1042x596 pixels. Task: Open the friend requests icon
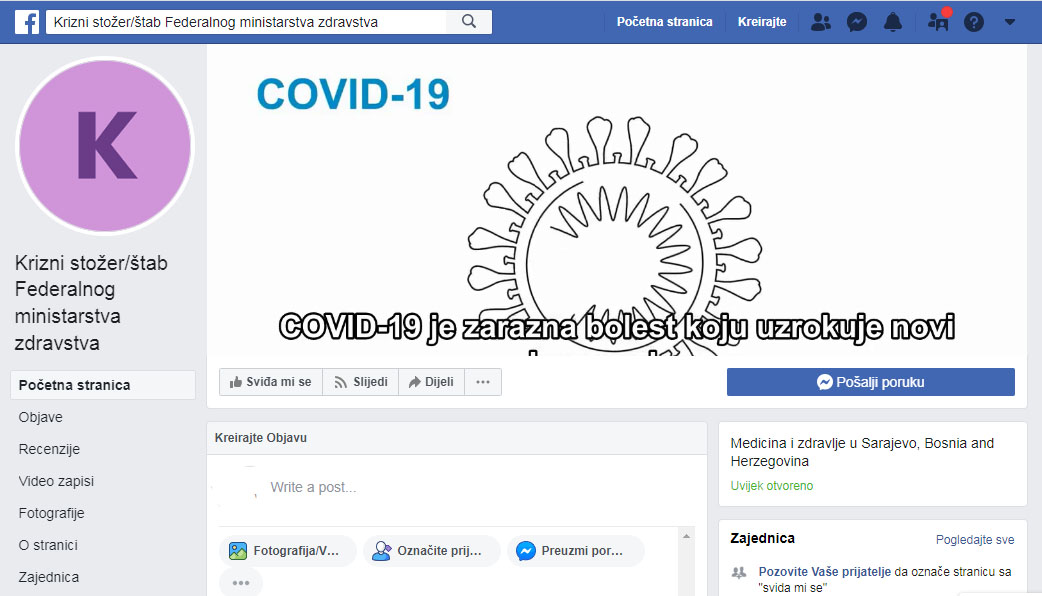tap(820, 21)
